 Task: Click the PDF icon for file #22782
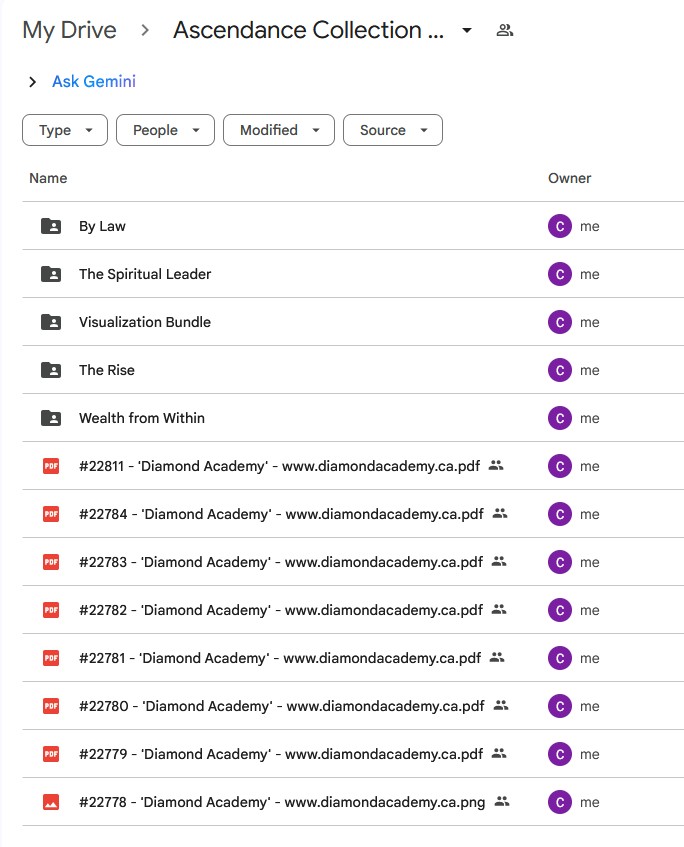pos(51,610)
